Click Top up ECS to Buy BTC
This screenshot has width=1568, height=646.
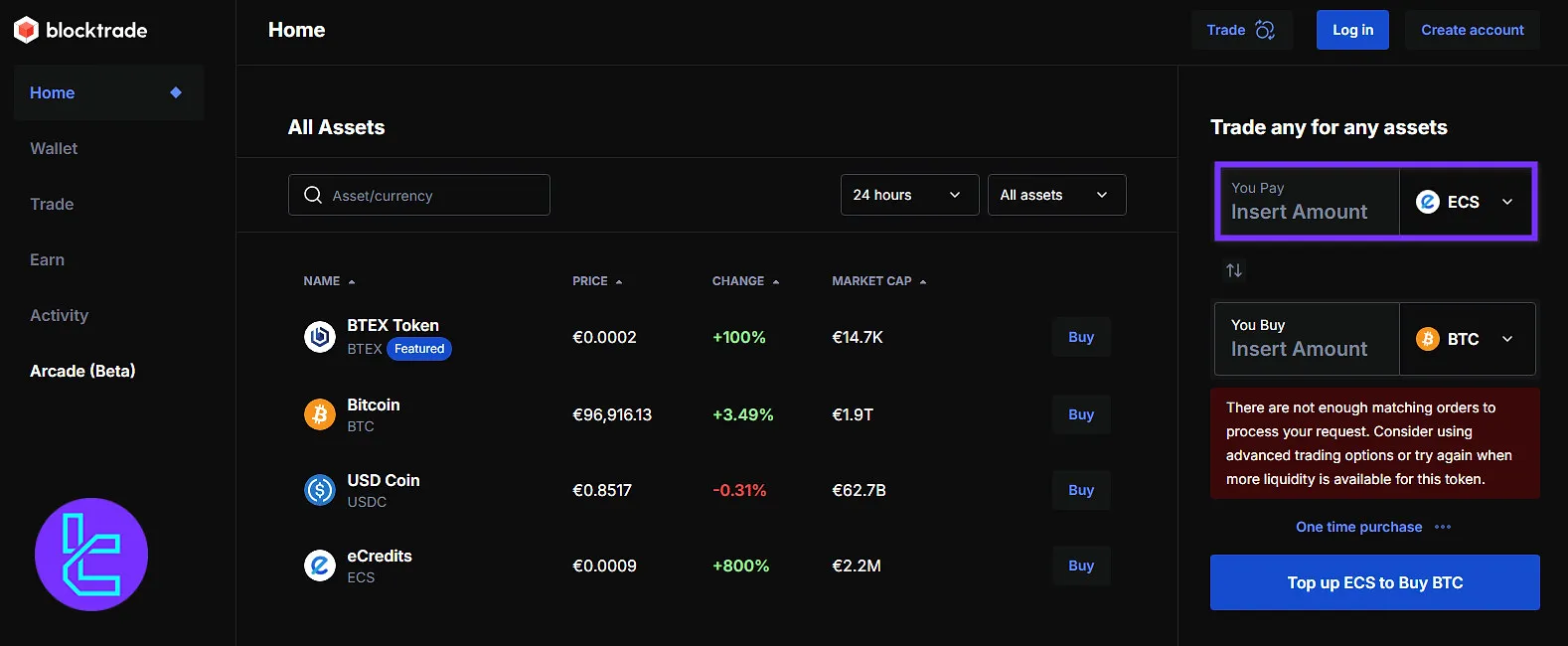pos(1374,582)
